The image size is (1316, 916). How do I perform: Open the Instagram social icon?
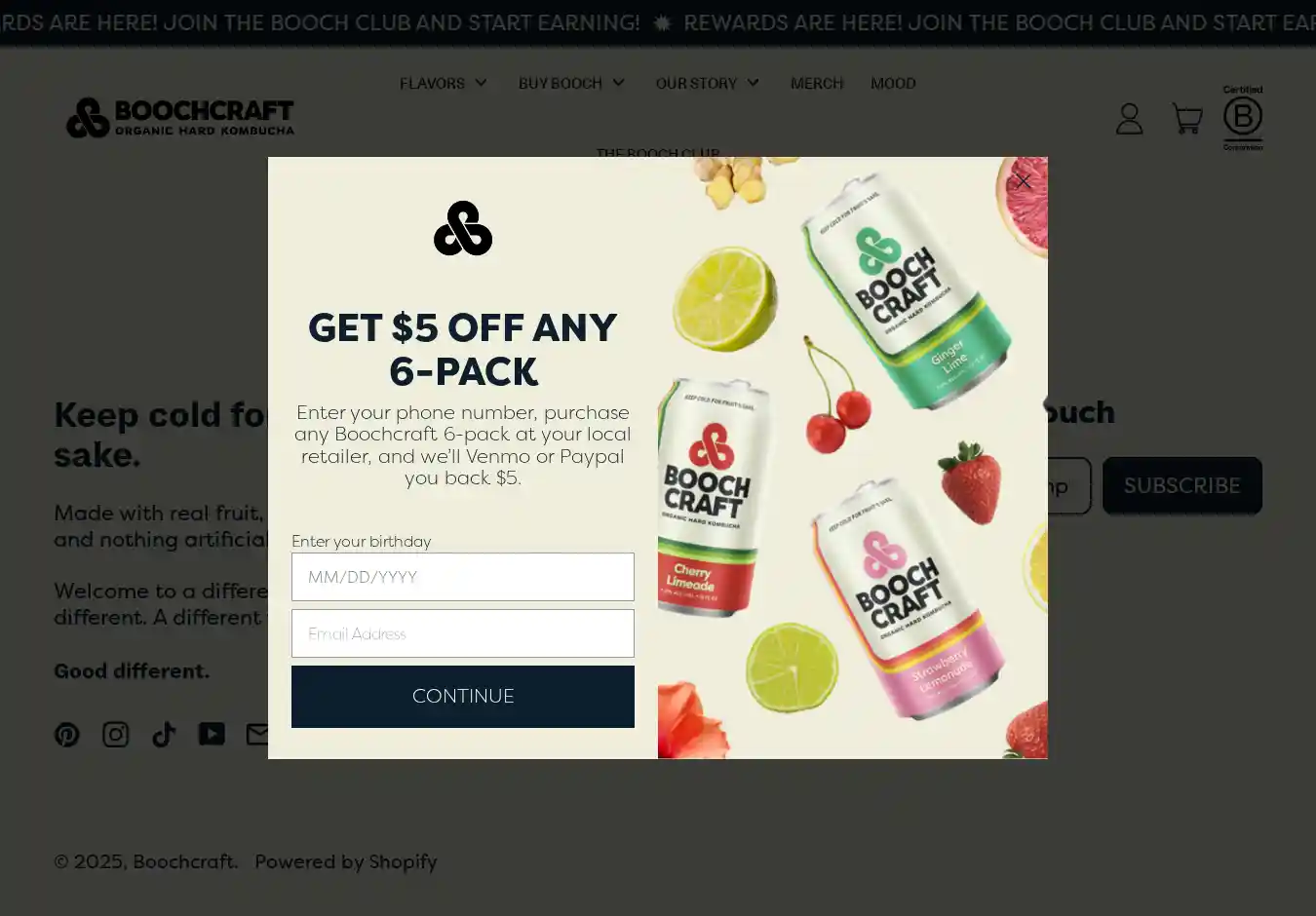(116, 735)
